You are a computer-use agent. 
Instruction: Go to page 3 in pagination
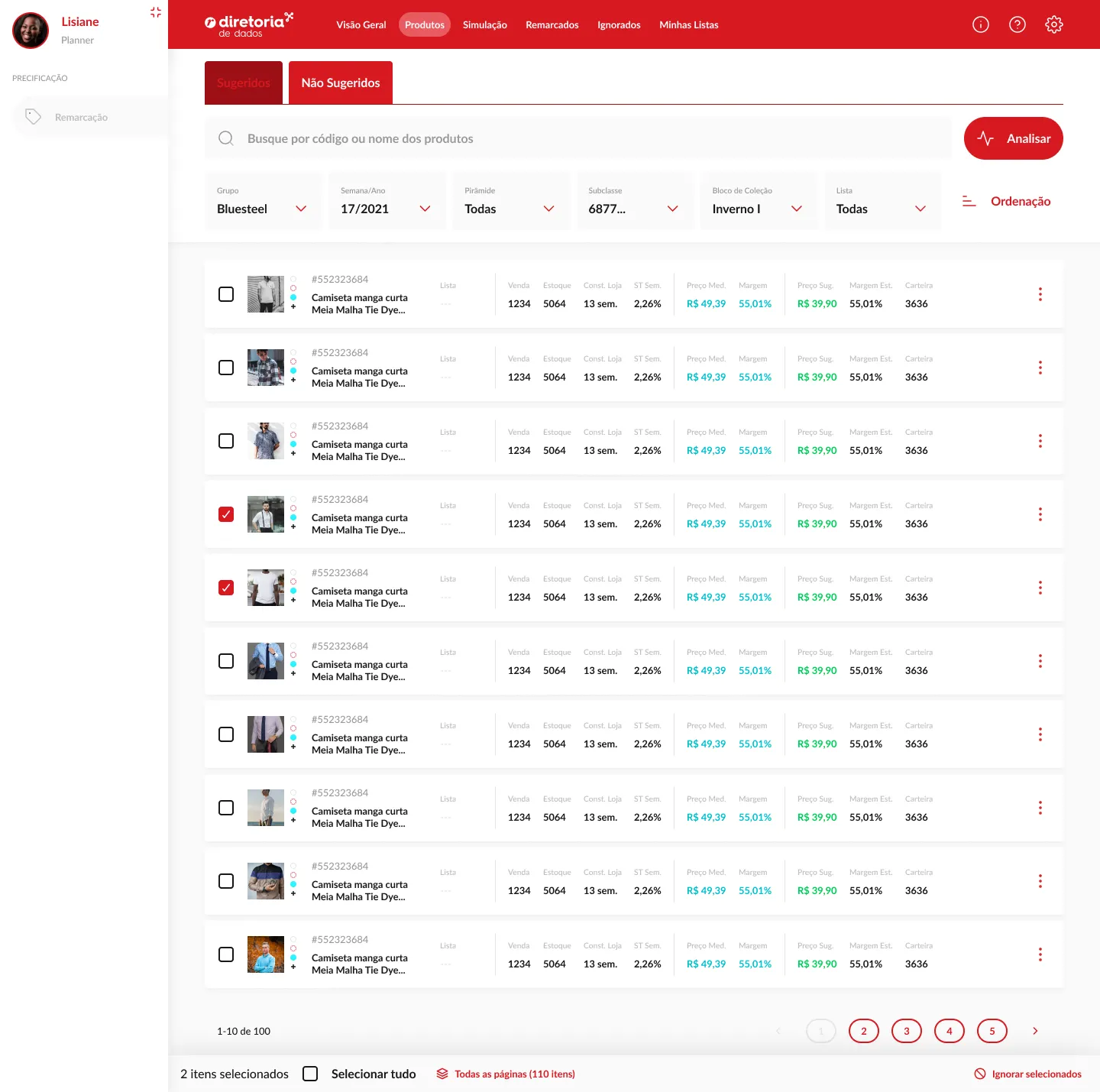907,1031
